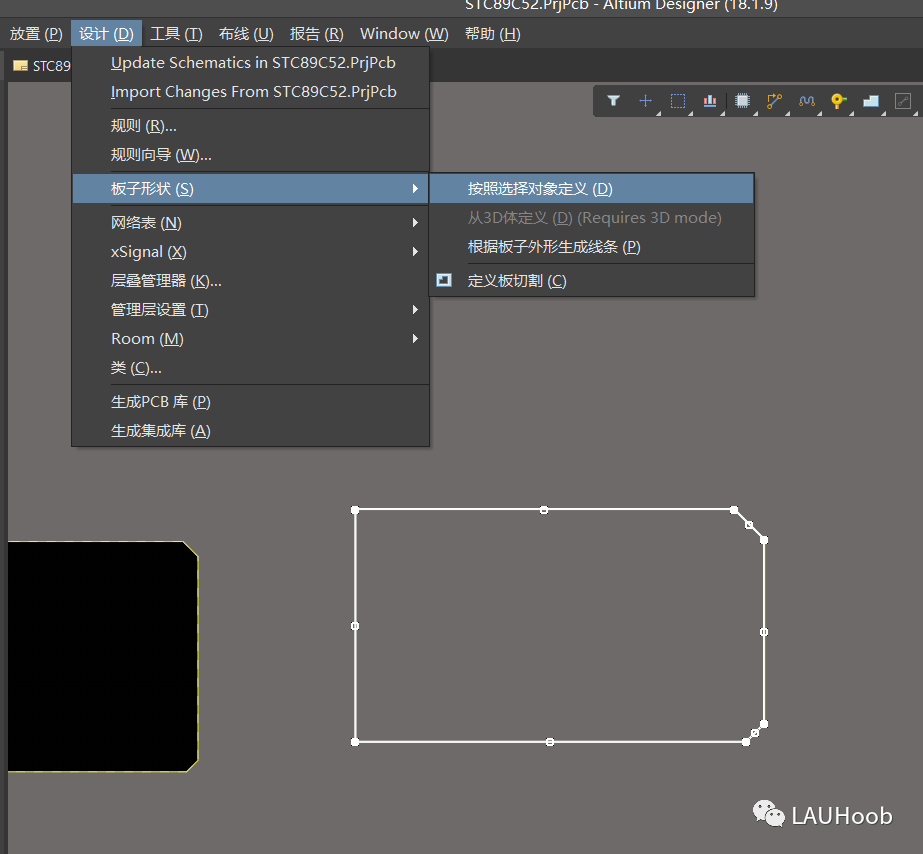This screenshot has height=854, width=923.
Task: Open the 布线 (U) menu
Action: tap(246, 34)
